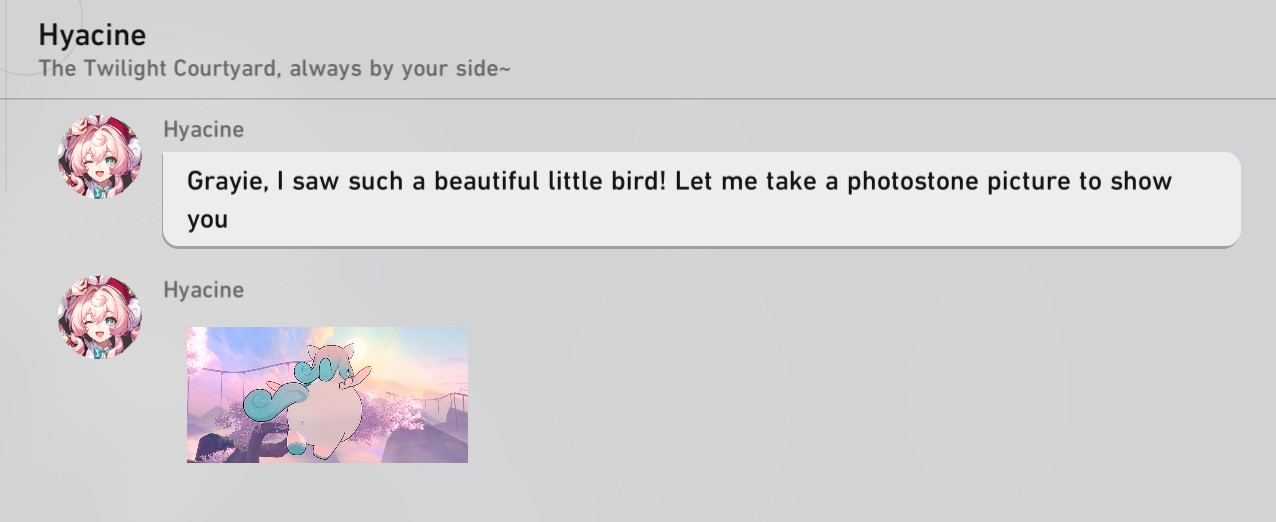Viewport: 1276px width, 522px height.
Task: Click Hyacine's avatar beside the photo message
Action: pos(99,317)
